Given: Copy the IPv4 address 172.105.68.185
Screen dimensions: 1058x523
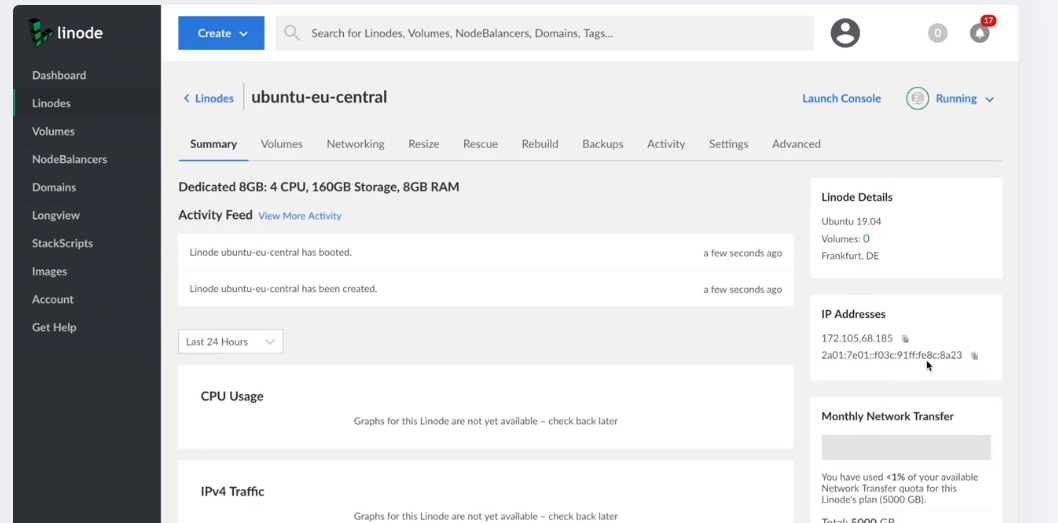Looking at the screenshot, I should tap(906, 339).
